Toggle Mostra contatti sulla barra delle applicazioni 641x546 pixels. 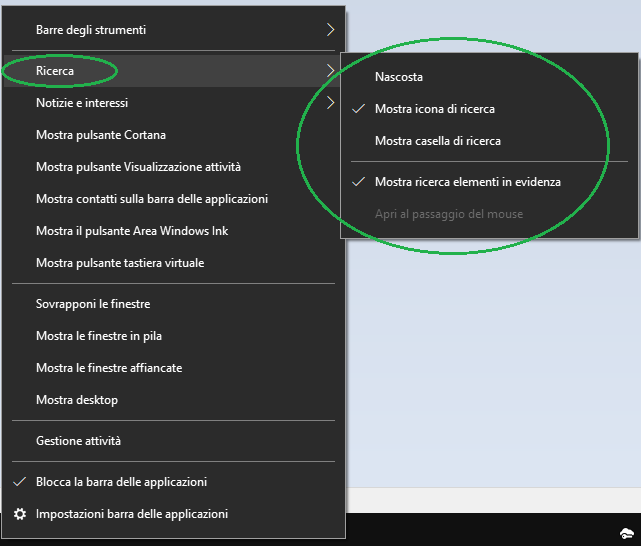coord(174,199)
